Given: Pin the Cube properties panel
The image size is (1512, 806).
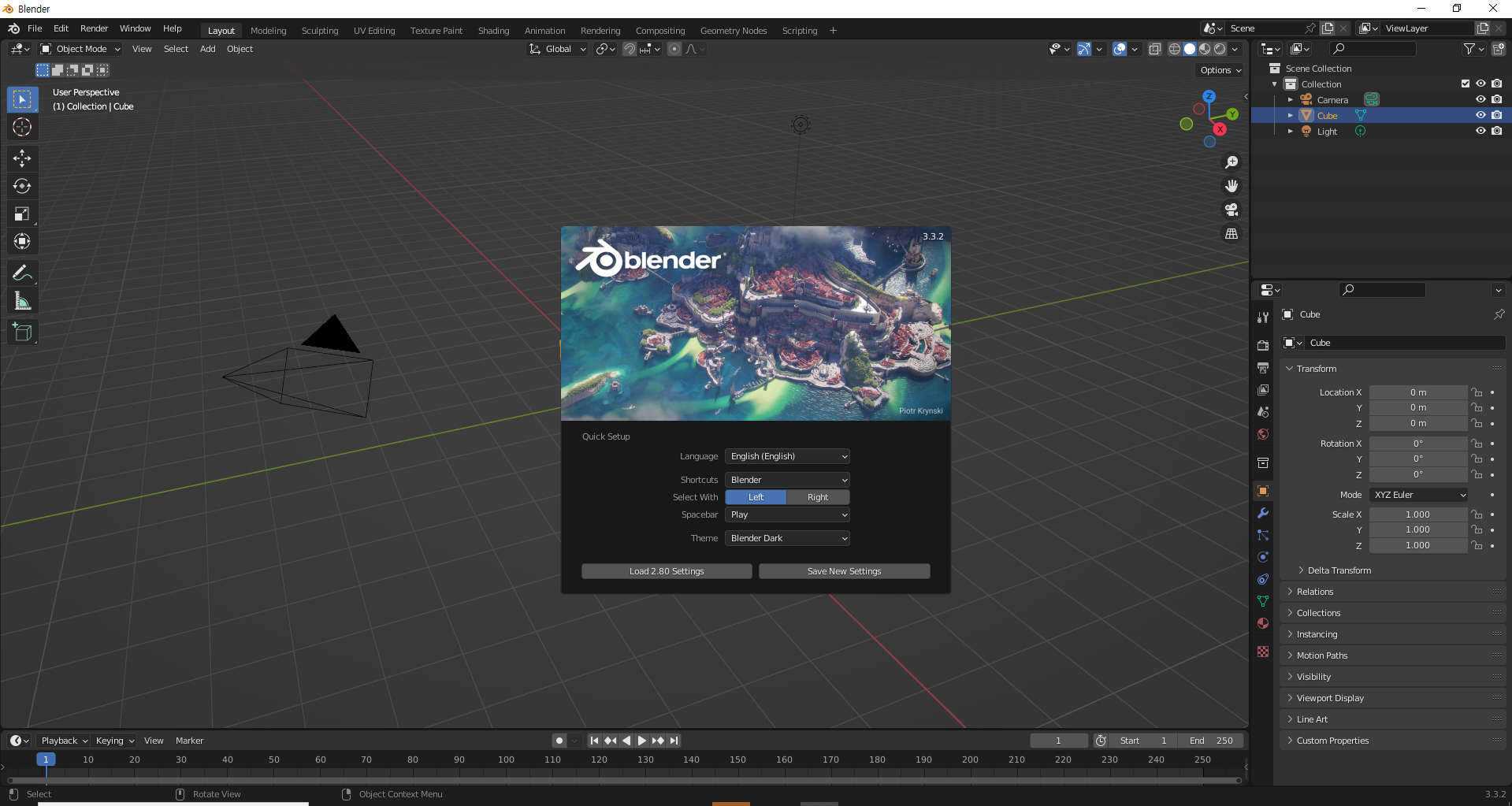Looking at the screenshot, I should 1499,314.
